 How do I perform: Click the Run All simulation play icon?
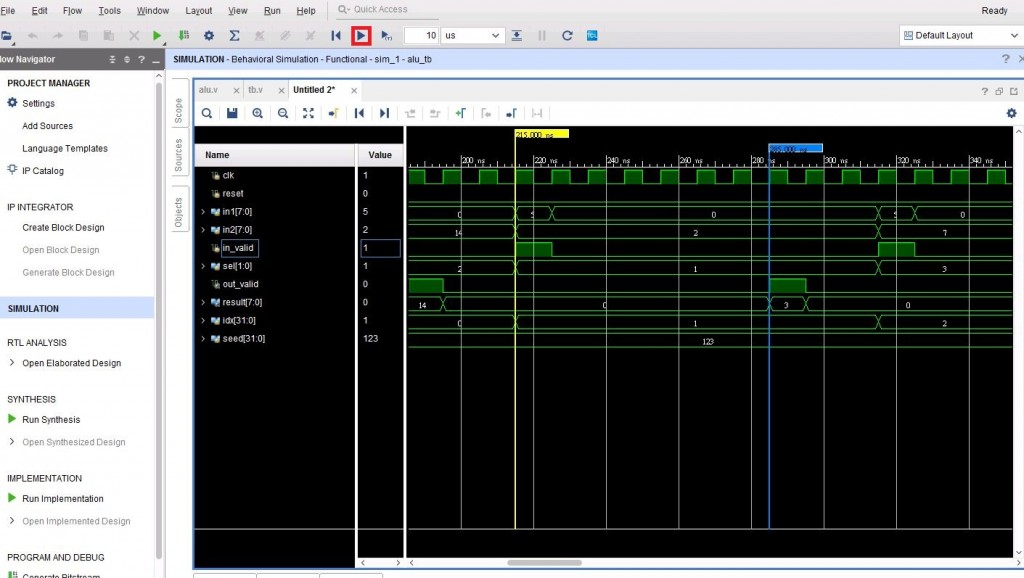pyautogui.click(x=361, y=35)
